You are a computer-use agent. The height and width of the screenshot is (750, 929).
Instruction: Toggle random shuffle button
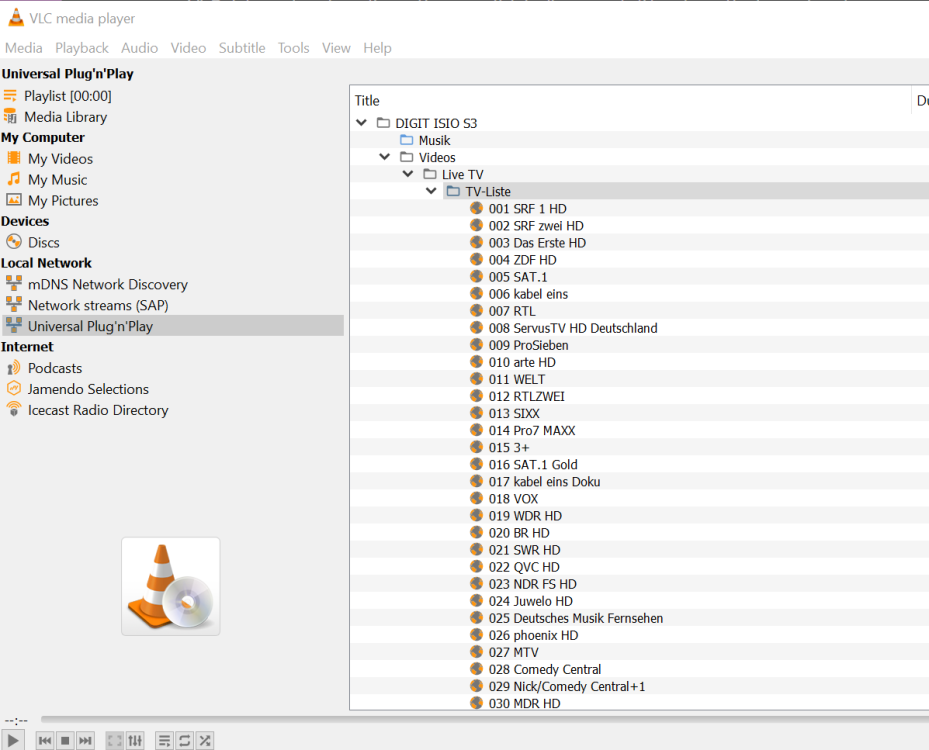pos(205,741)
